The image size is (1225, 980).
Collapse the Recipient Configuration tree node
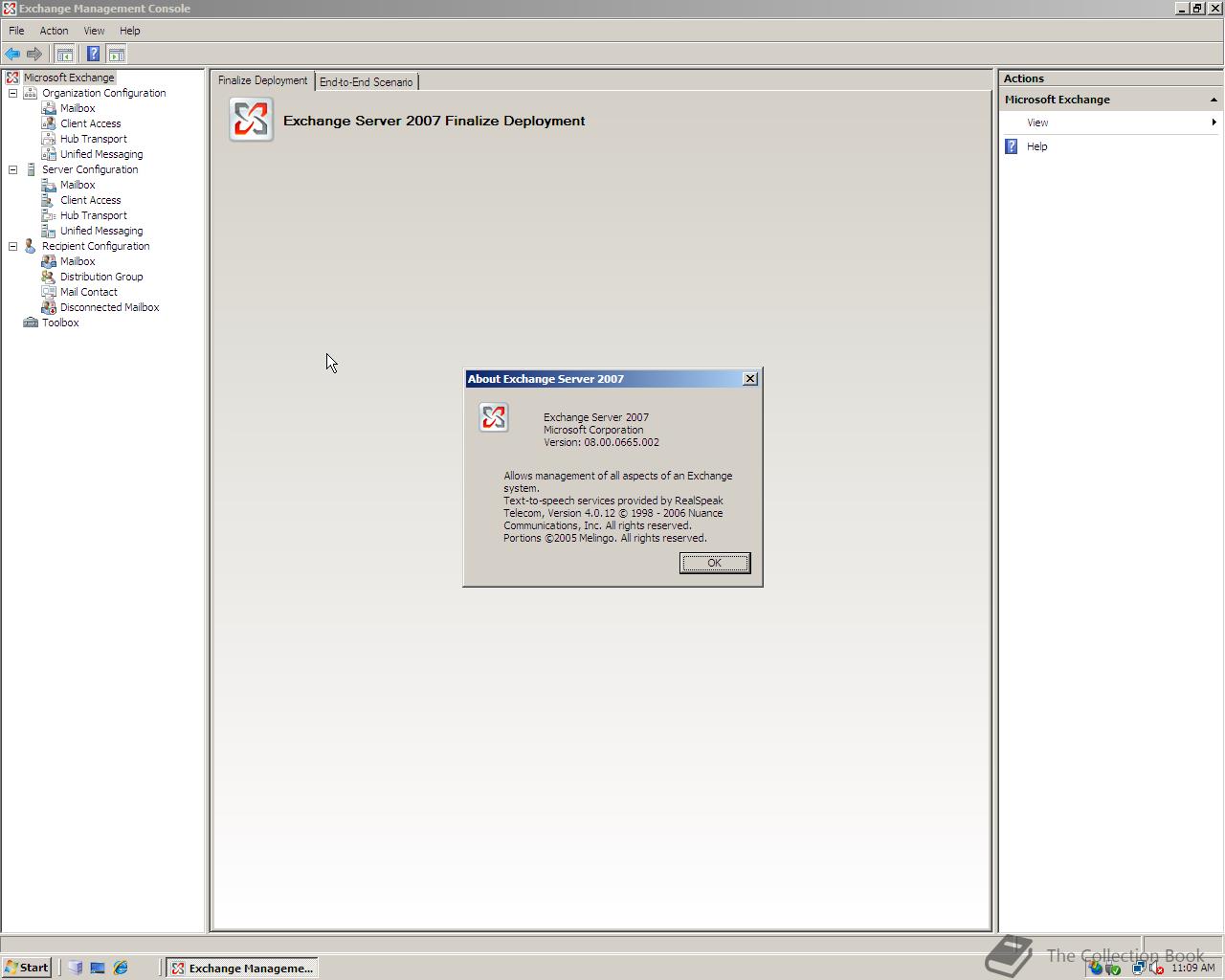coord(13,246)
